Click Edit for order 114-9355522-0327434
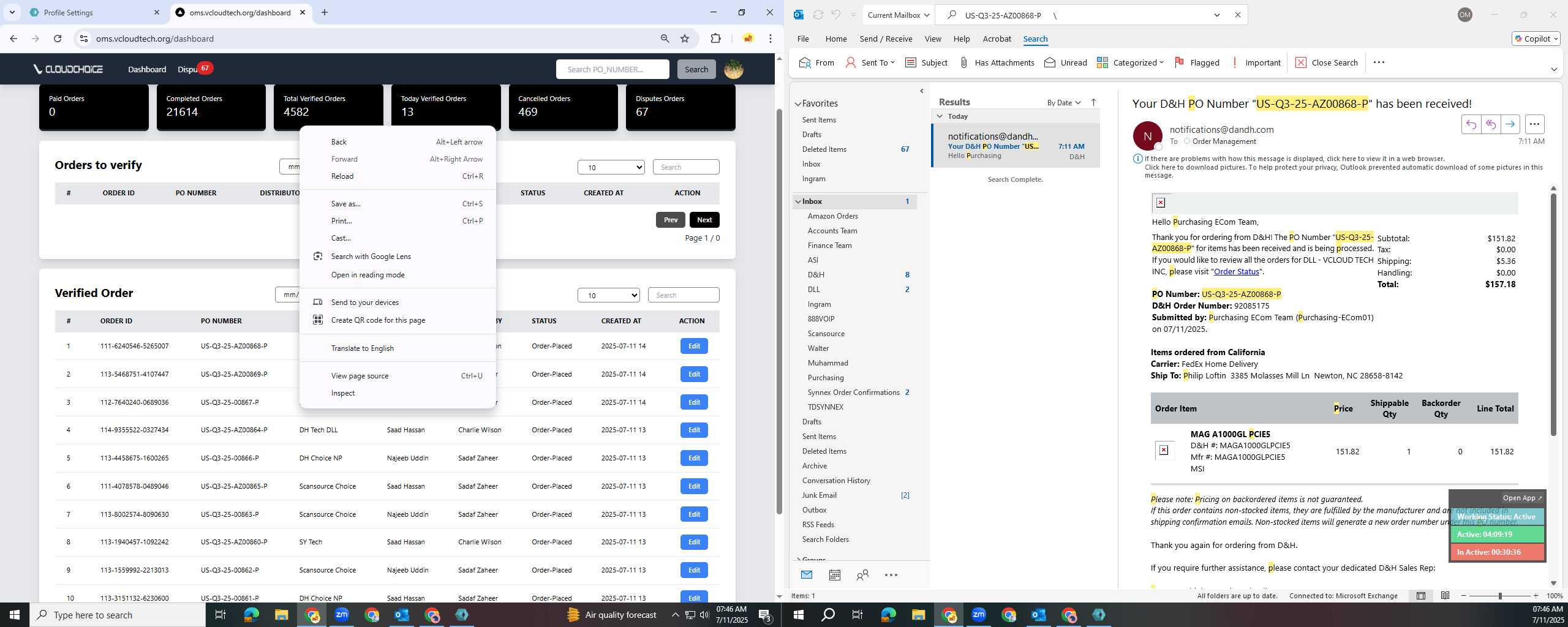This screenshot has height=627, width=1568. [694, 430]
